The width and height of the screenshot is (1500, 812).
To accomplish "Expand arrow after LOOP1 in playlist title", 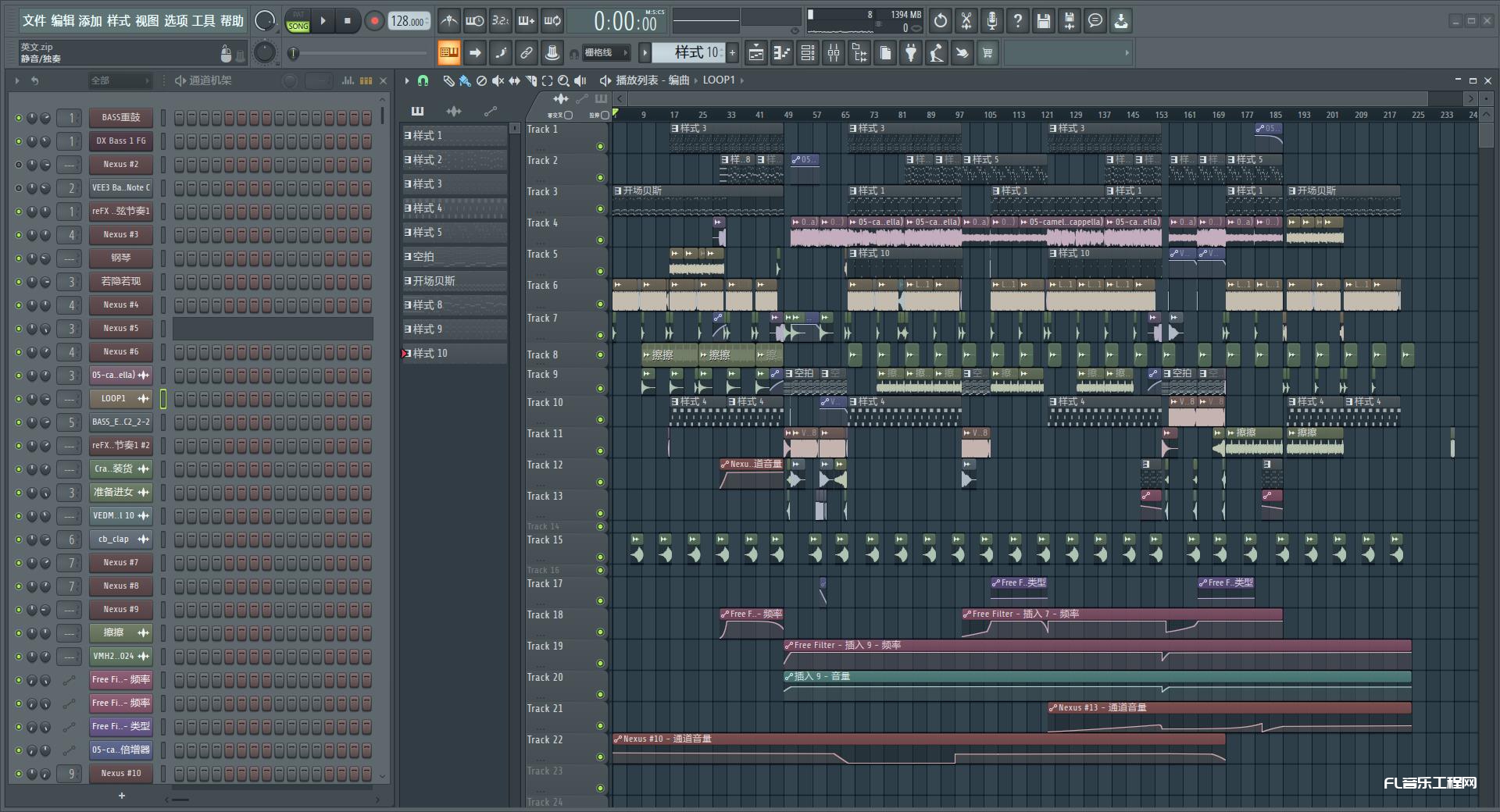I will click(x=742, y=80).
